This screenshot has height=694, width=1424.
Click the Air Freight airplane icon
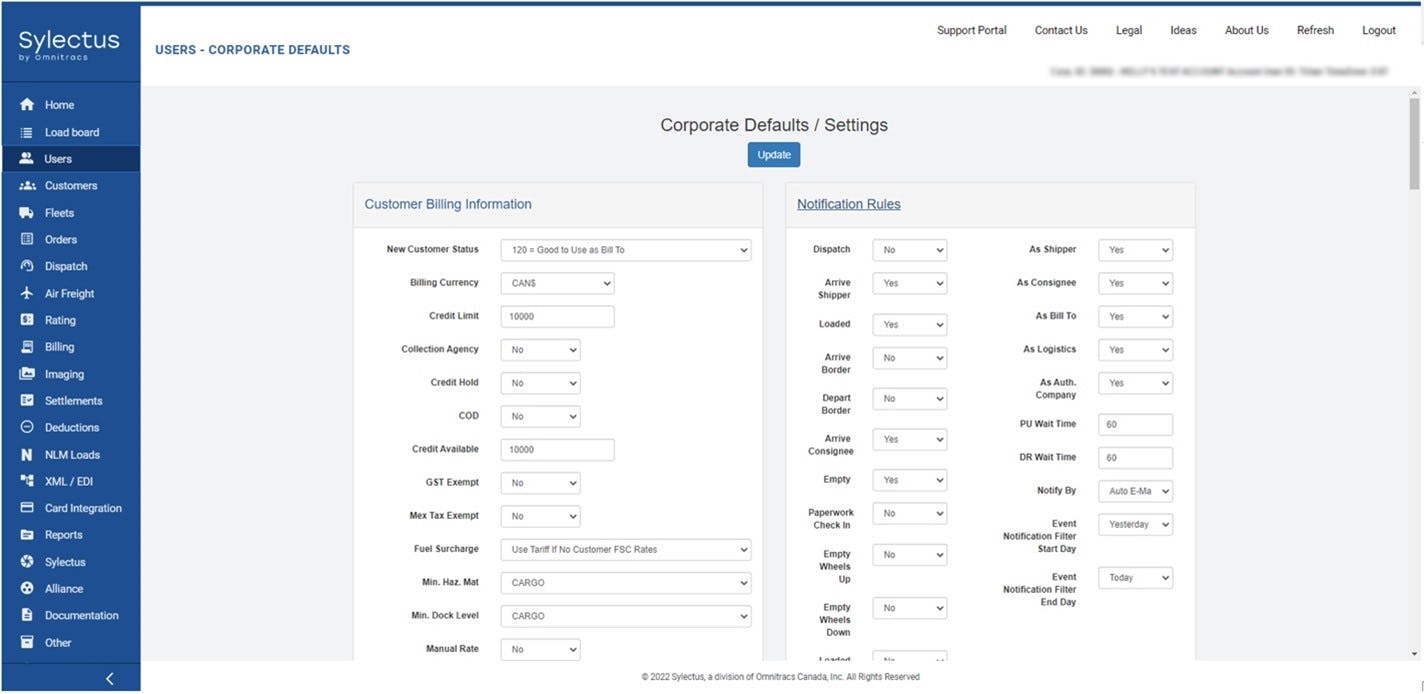pos(27,293)
